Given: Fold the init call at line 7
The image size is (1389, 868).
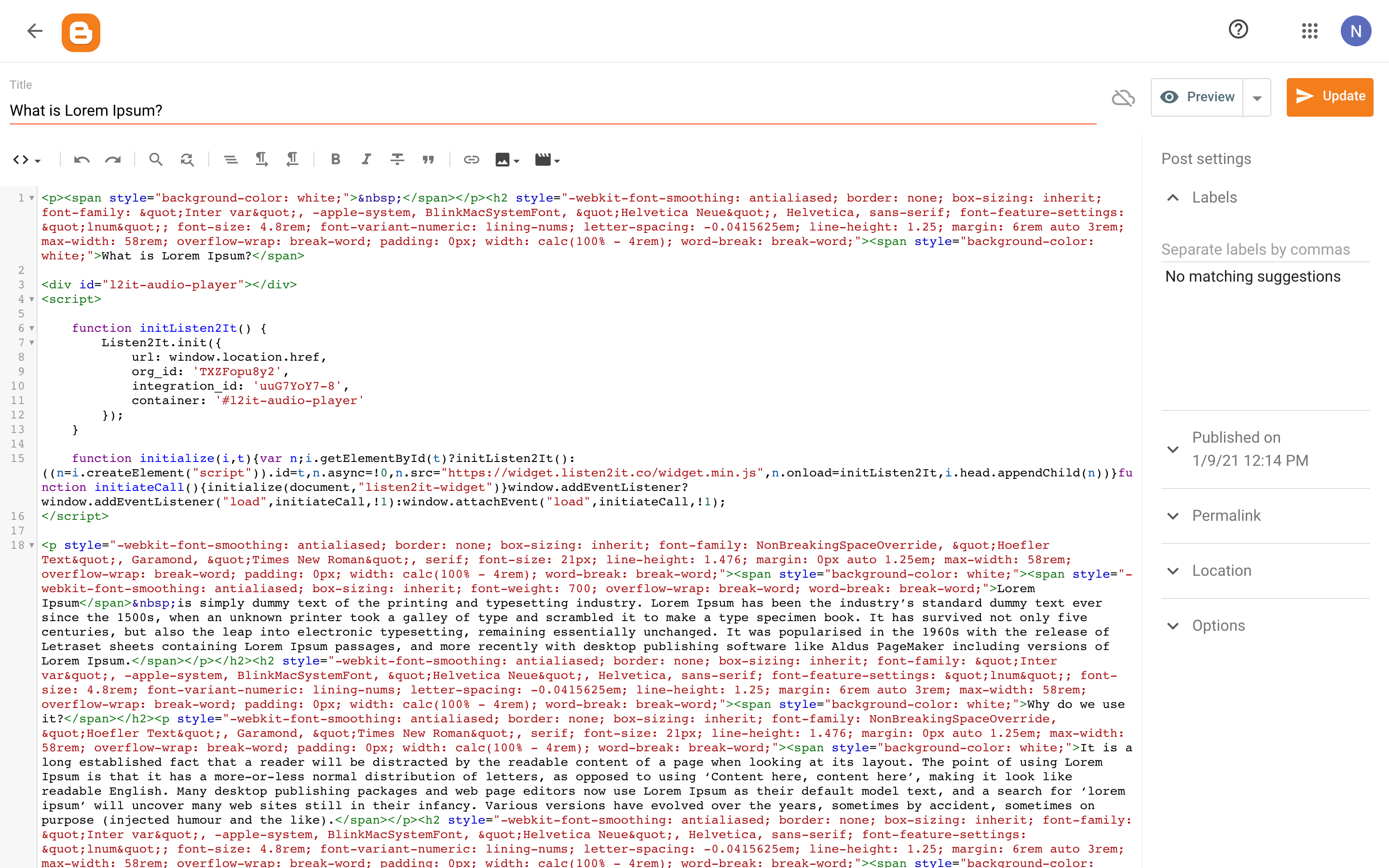Looking at the screenshot, I should (x=31, y=343).
